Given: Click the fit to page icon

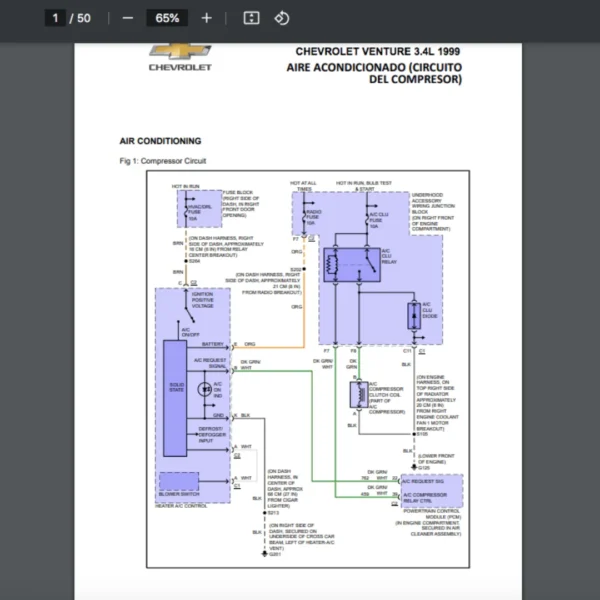Looking at the screenshot, I should [x=252, y=18].
